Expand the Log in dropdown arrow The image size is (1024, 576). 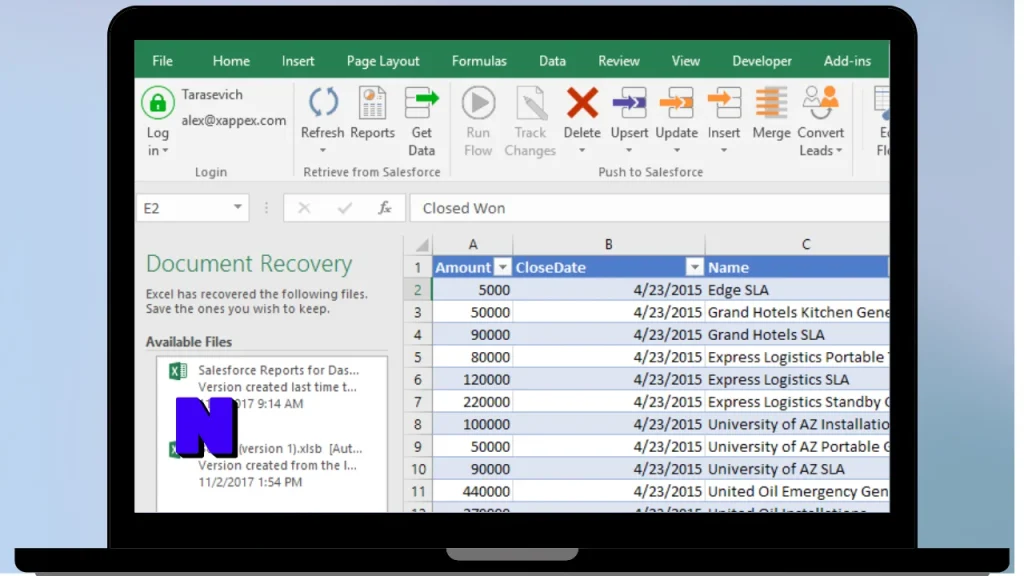click(165, 151)
